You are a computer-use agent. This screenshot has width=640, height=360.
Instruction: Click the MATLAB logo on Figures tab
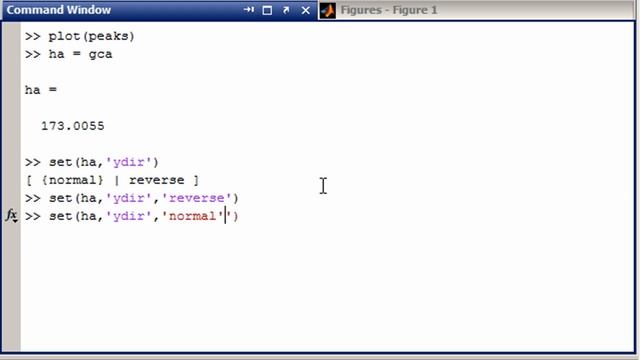(327, 10)
